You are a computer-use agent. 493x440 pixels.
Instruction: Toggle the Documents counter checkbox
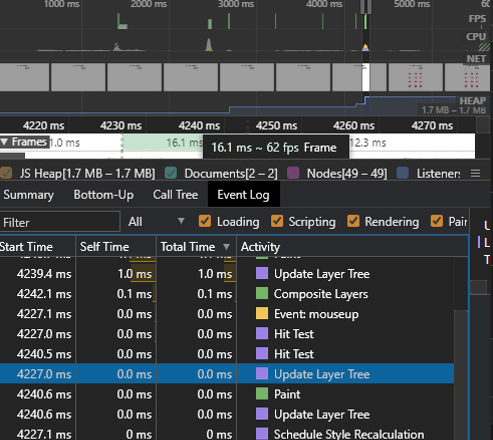pyautogui.click(x=171, y=173)
